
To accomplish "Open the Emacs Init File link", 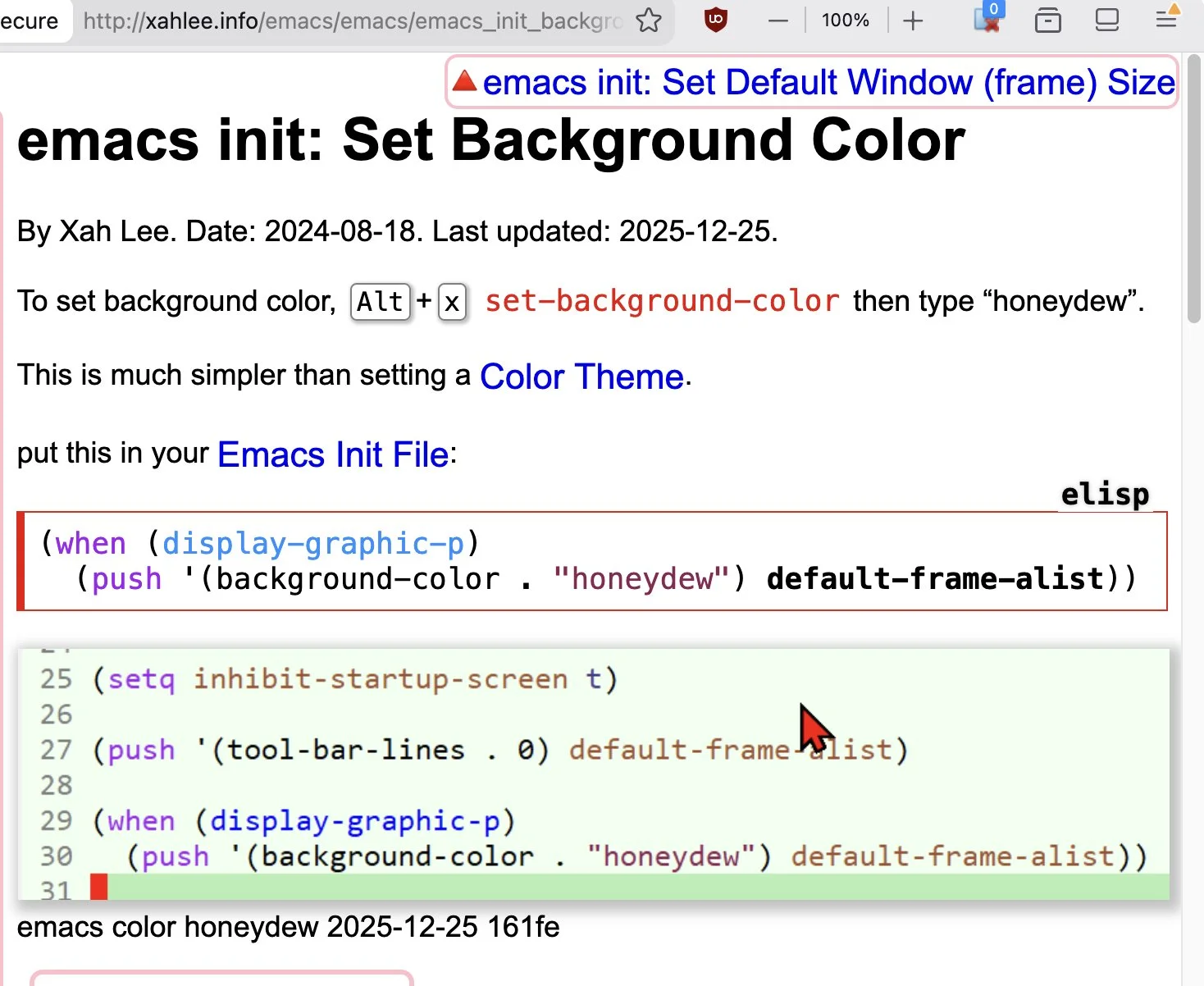I will coord(333,454).
